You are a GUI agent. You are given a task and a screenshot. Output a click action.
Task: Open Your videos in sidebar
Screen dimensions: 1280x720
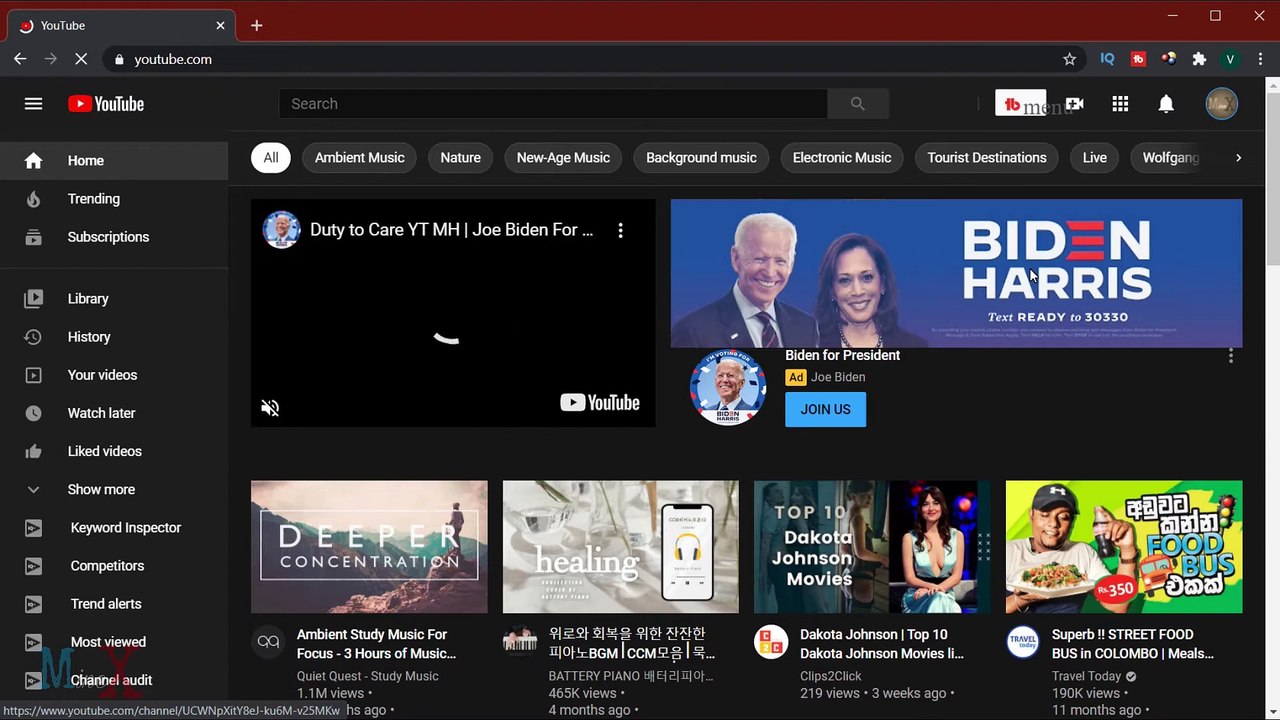click(x=114, y=375)
